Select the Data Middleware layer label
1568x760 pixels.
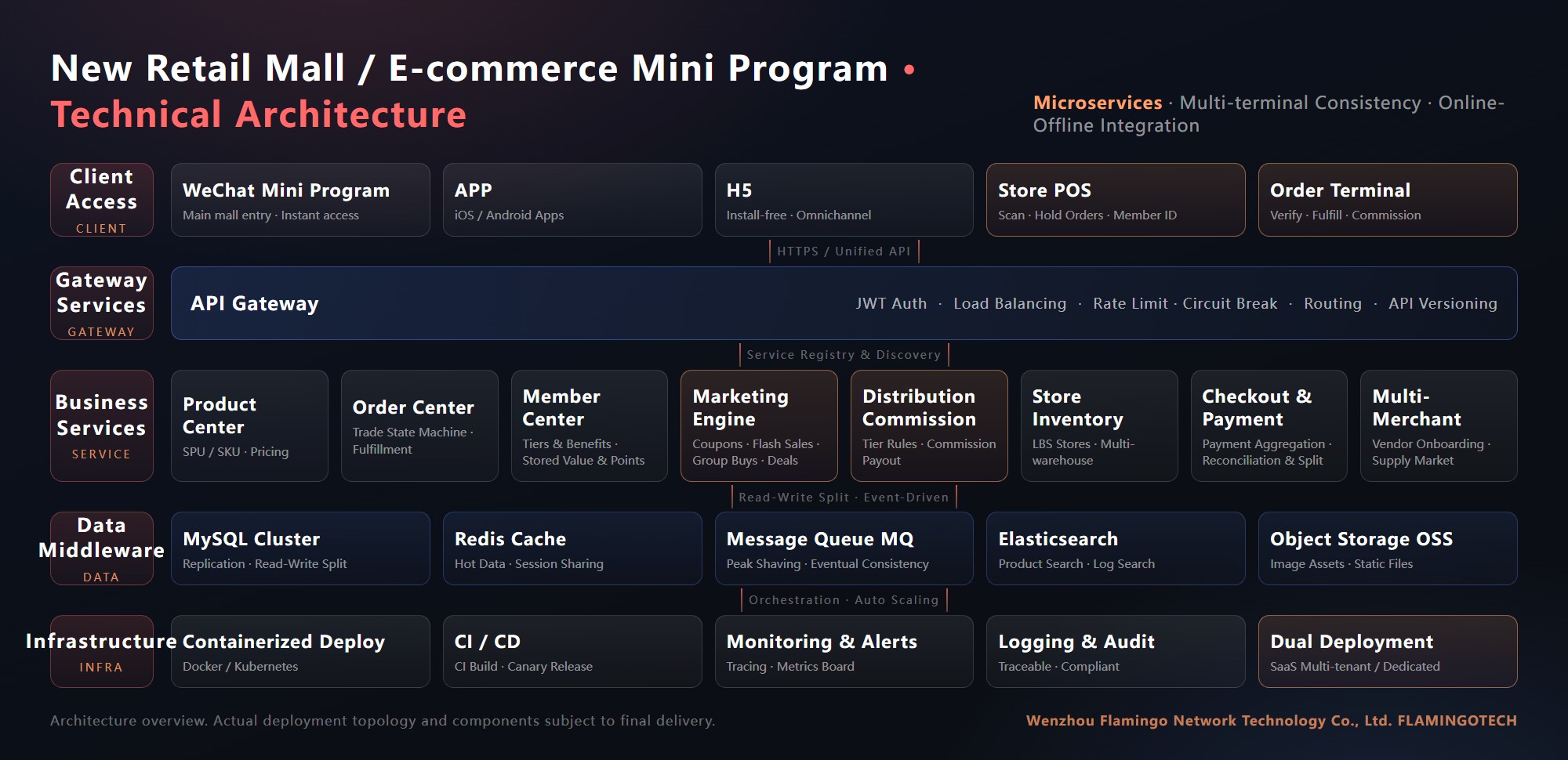[x=102, y=548]
